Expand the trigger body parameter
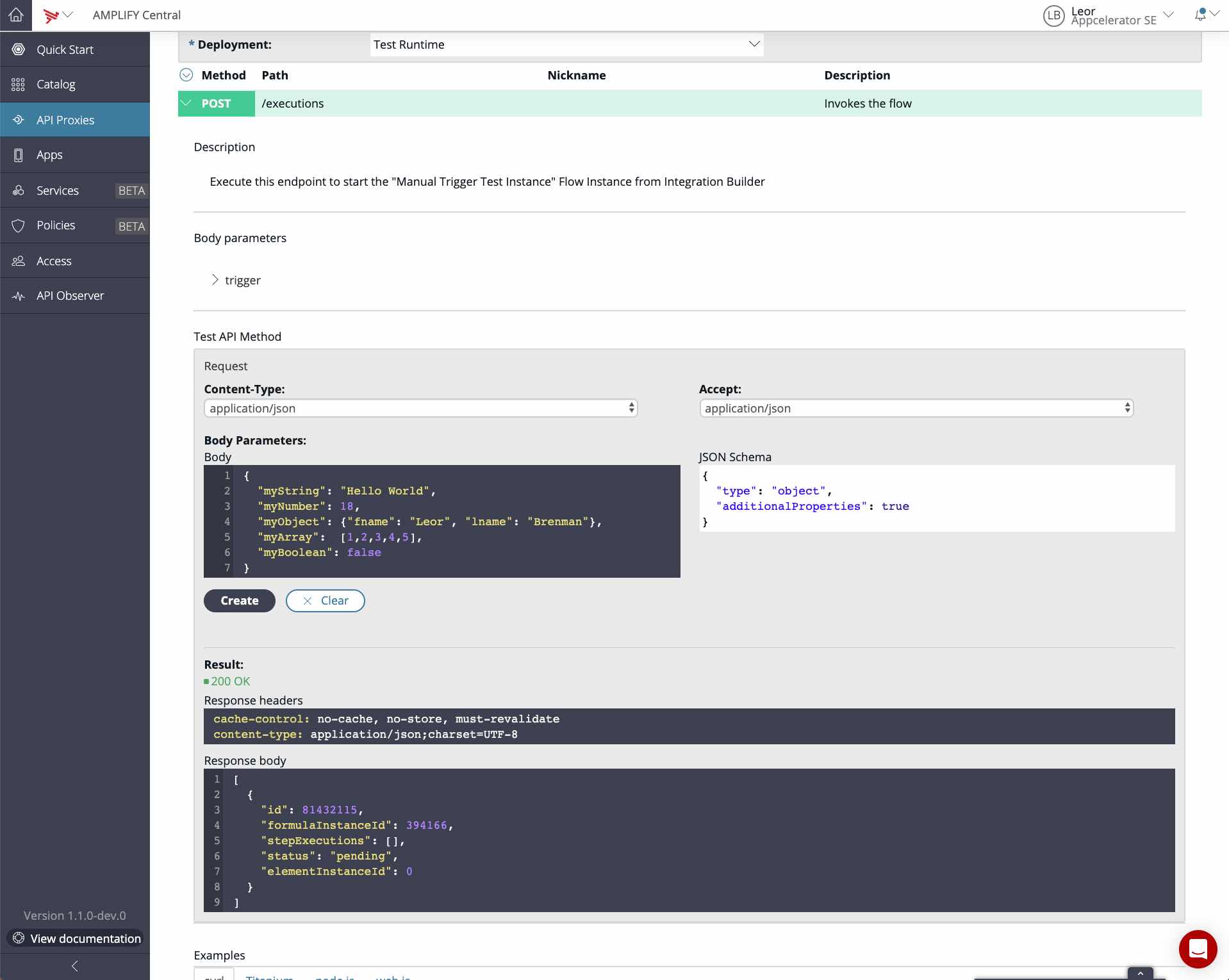The height and width of the screenshot is (980, 1229). (215, 279)
